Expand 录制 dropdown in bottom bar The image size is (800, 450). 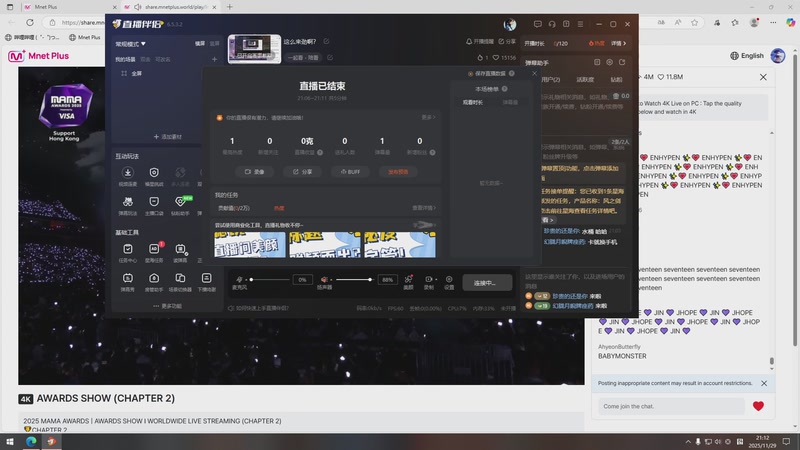click(x=436, y=279)
